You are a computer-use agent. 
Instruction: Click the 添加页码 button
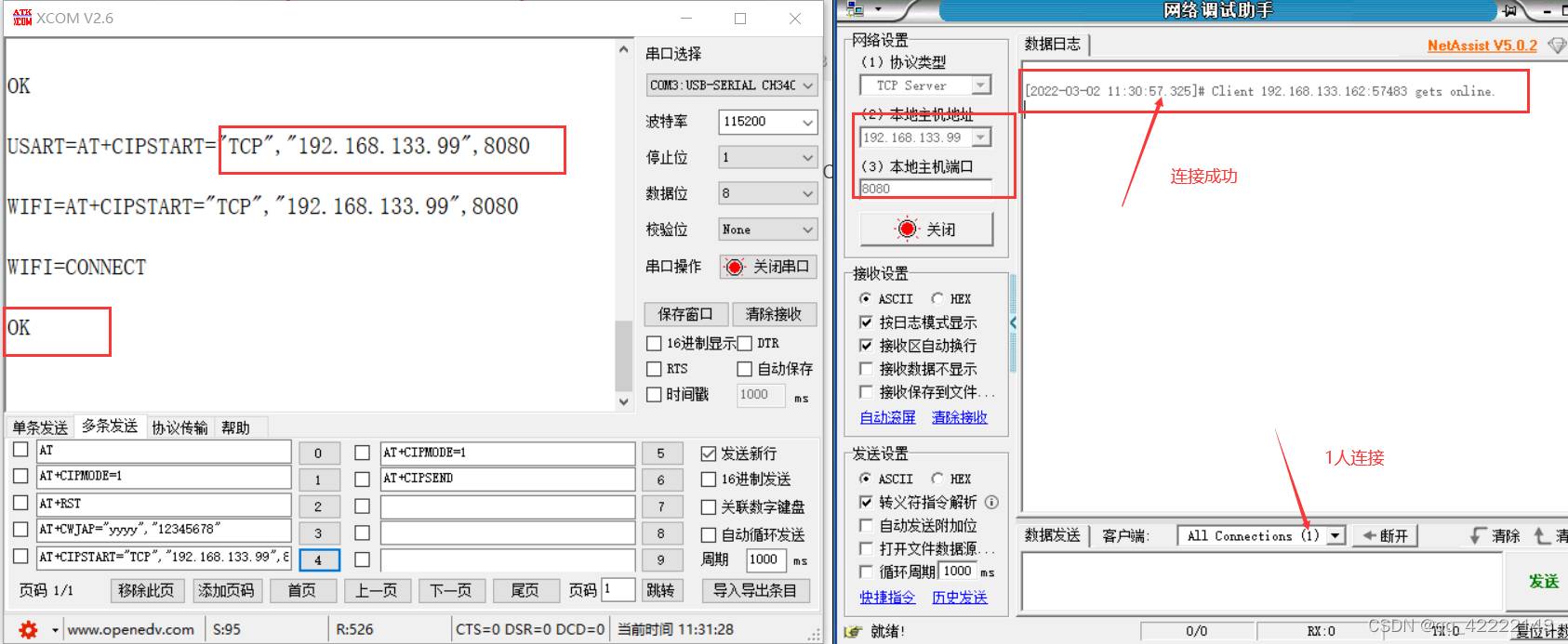pos(226,590)
